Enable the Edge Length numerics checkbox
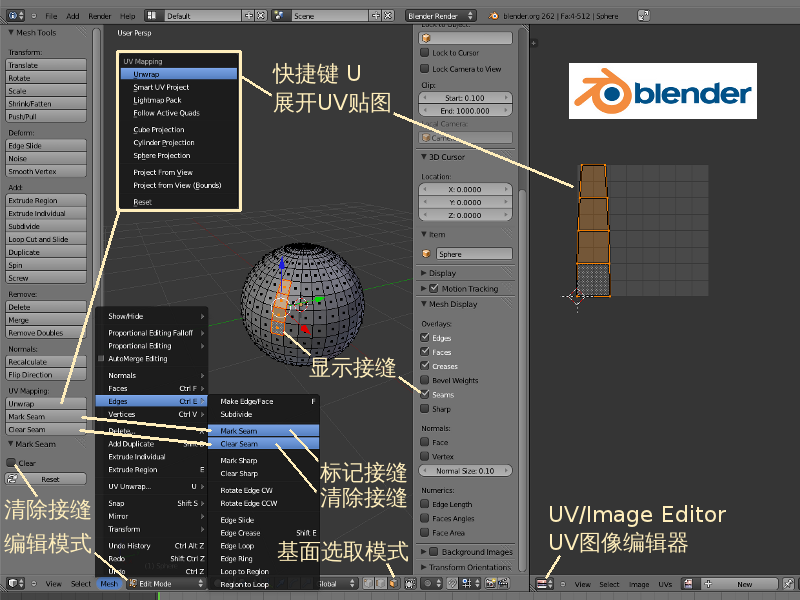Viewport: 800px width, 600px height. (424, 504)
